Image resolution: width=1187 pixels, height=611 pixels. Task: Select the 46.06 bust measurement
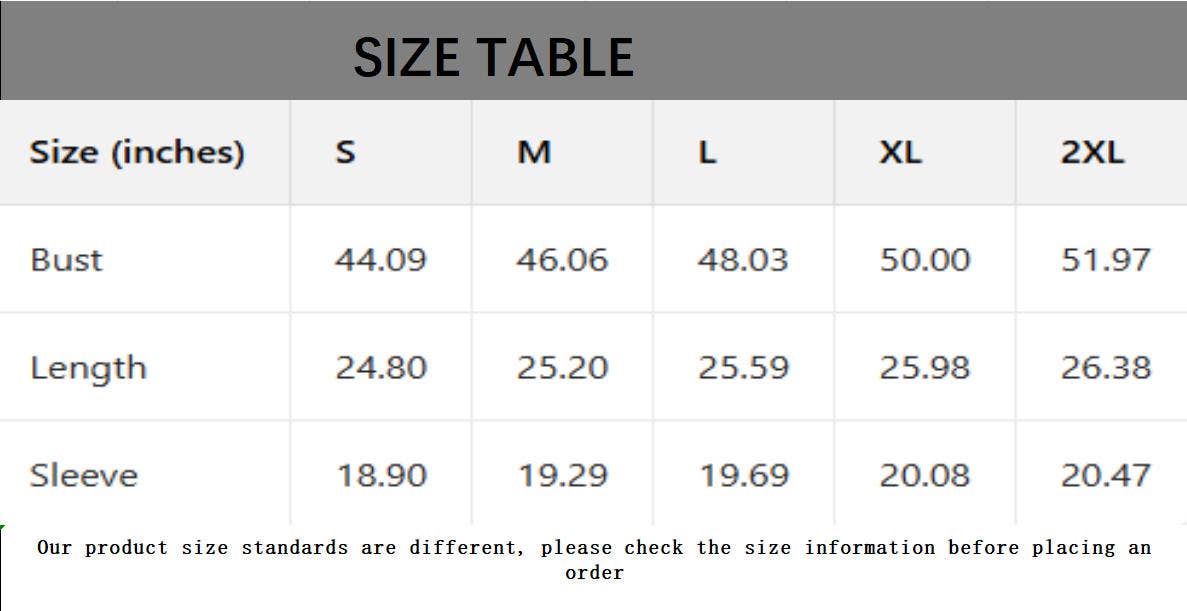coord(562,260)
